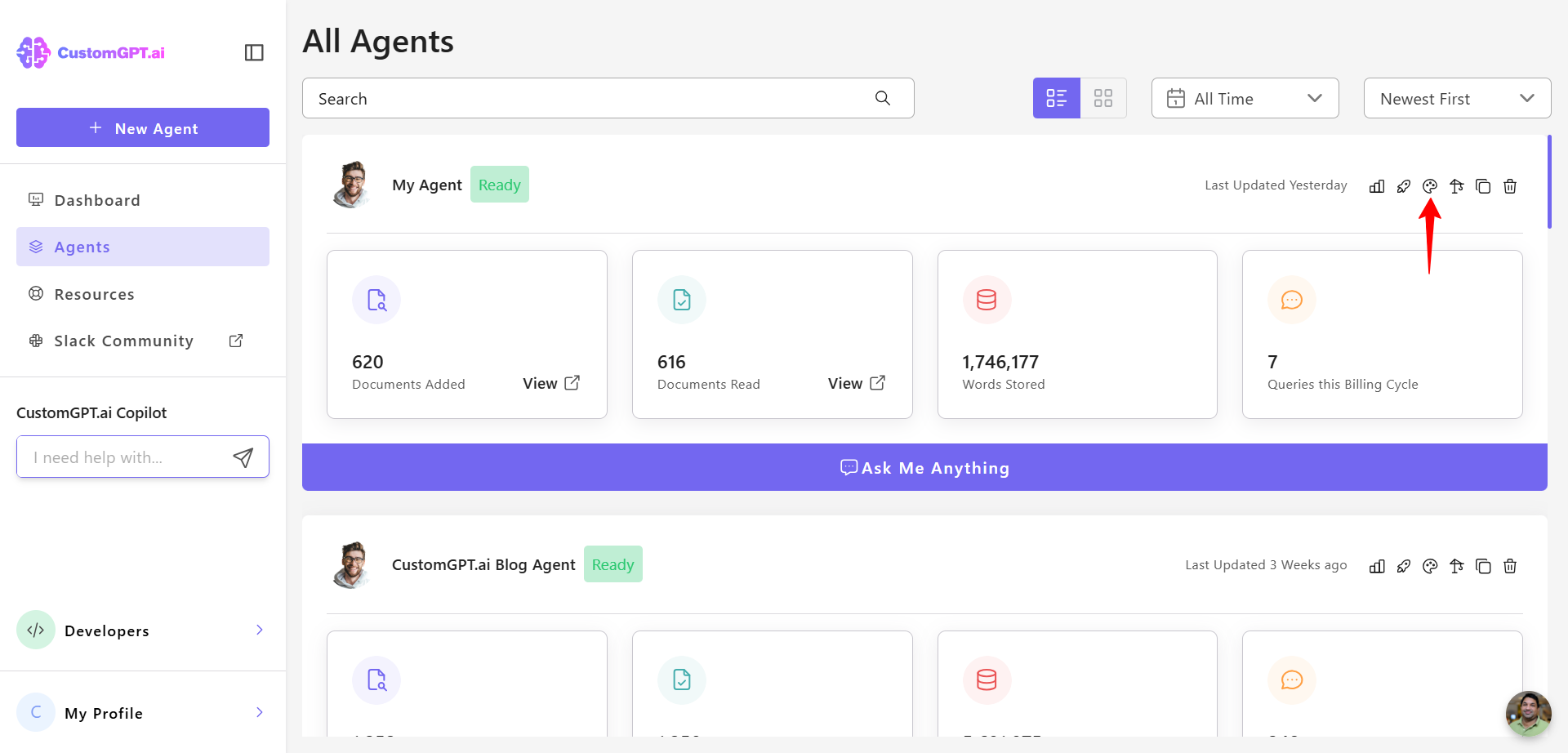This screenshot has width=1568, height=753.
Task: Click the CustomGPT.ai logo
Action: point(91,52)
